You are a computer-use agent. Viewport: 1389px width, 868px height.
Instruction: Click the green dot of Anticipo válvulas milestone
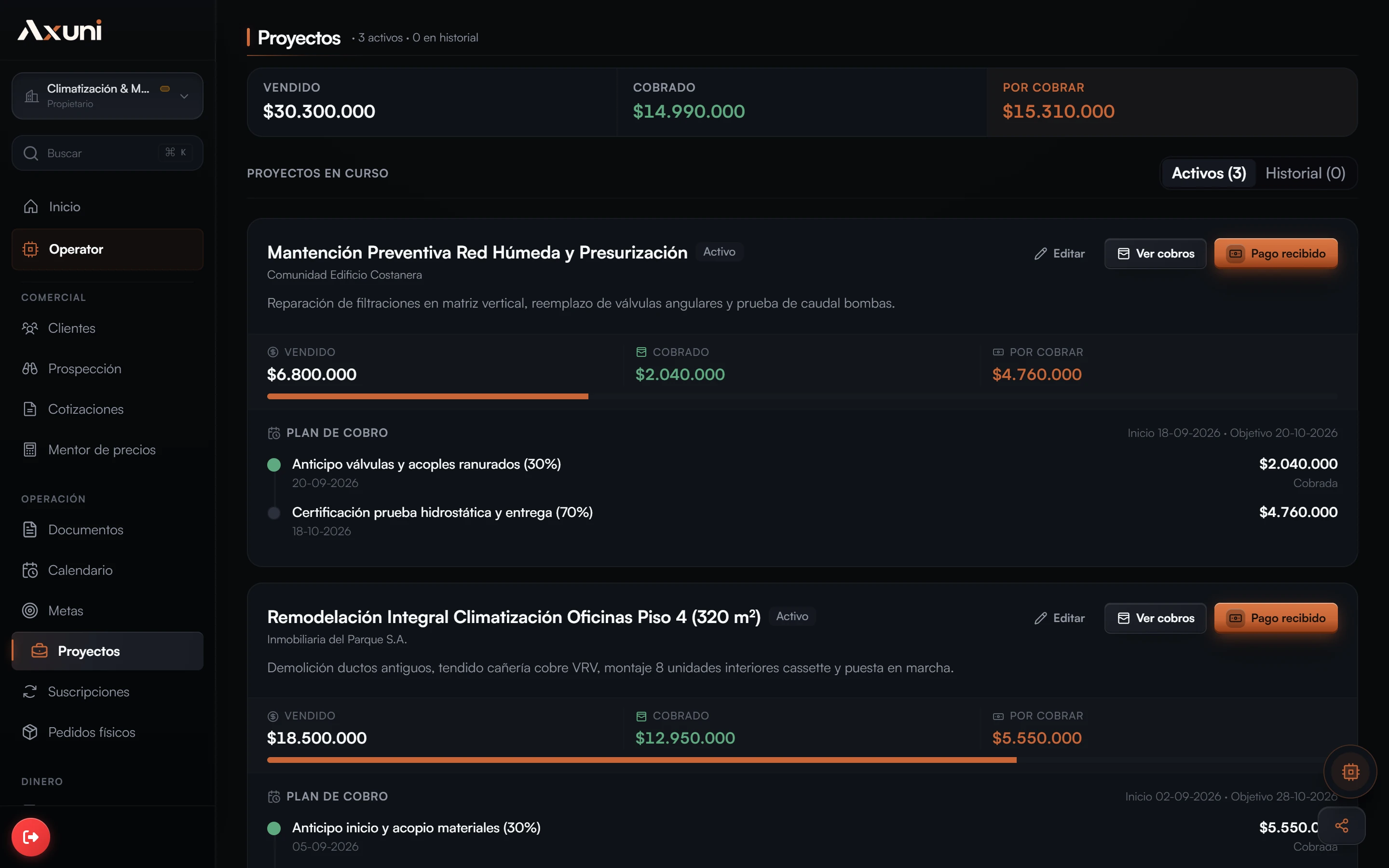click(x=274, y=464)
